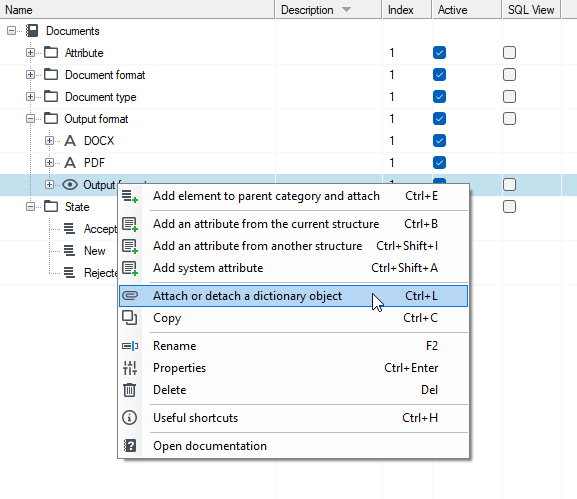Choose Rename from the context menu

point(294,346)
